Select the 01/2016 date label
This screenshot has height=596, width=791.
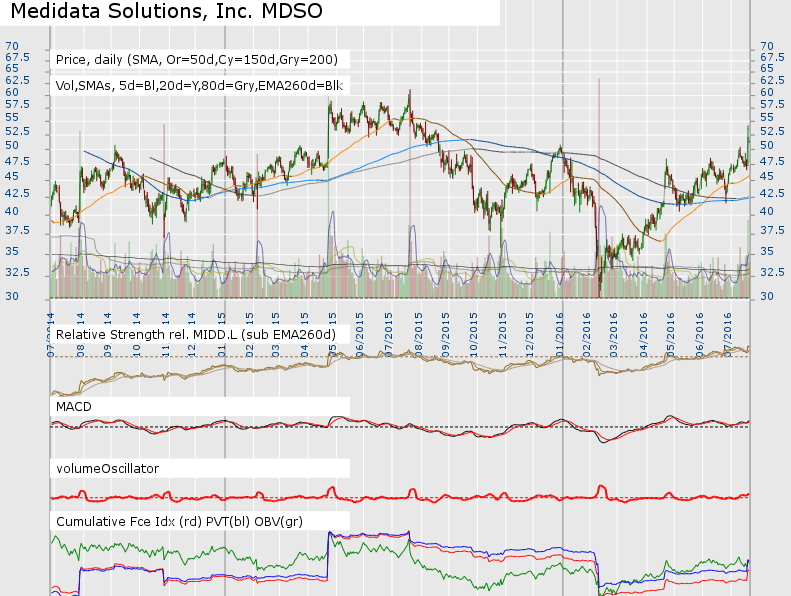[559, 336]
